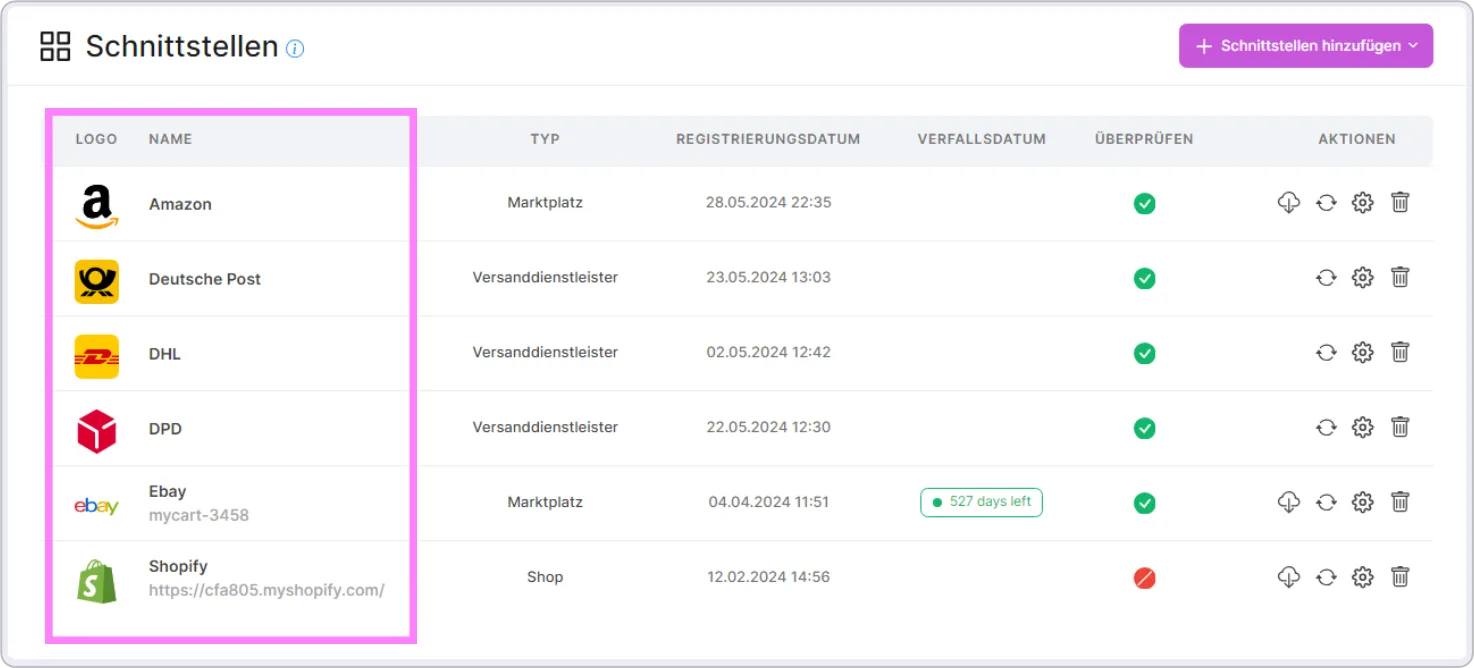This screenshot has height=668, width=1474.
Task: Open settings gear for Amazon
Action: coord(1362,203)
